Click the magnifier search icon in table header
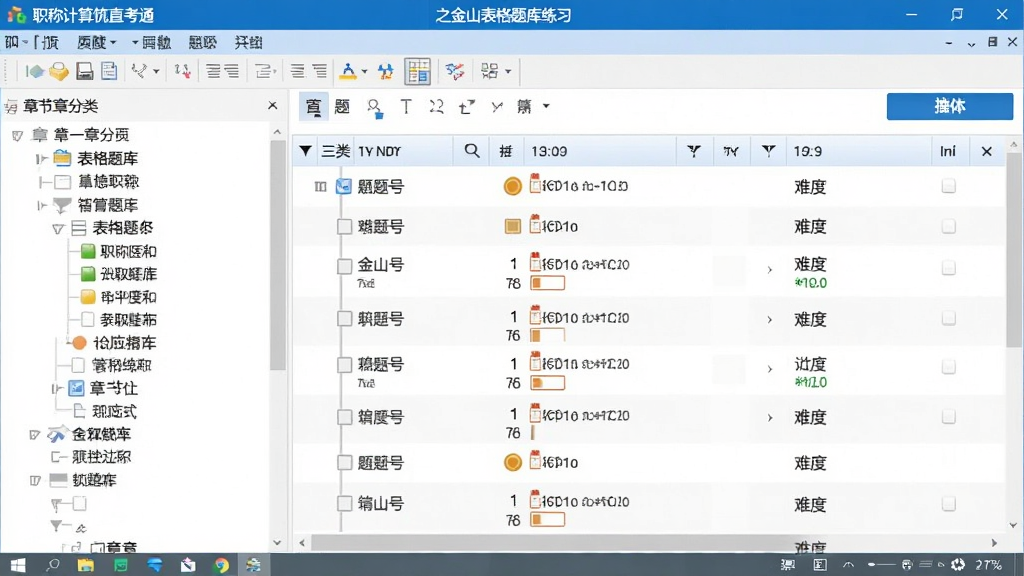Screen dimensions: 1024x576 pos(472,151)
